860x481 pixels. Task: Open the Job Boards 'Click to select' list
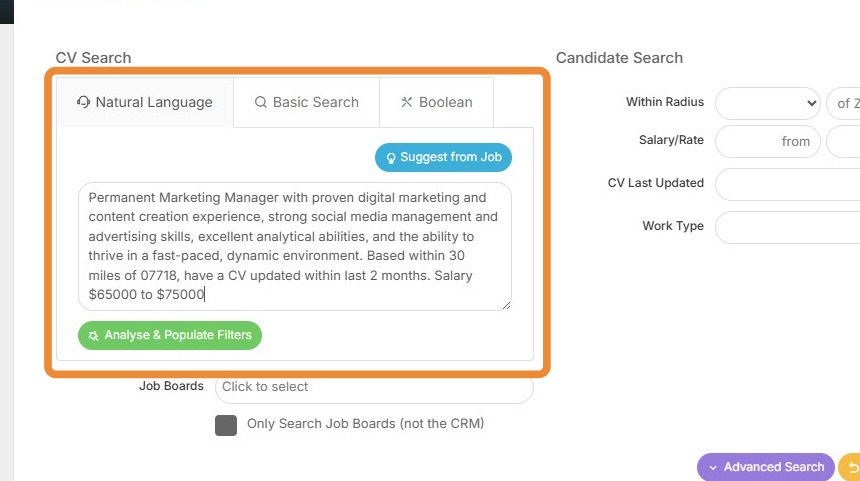374,387
